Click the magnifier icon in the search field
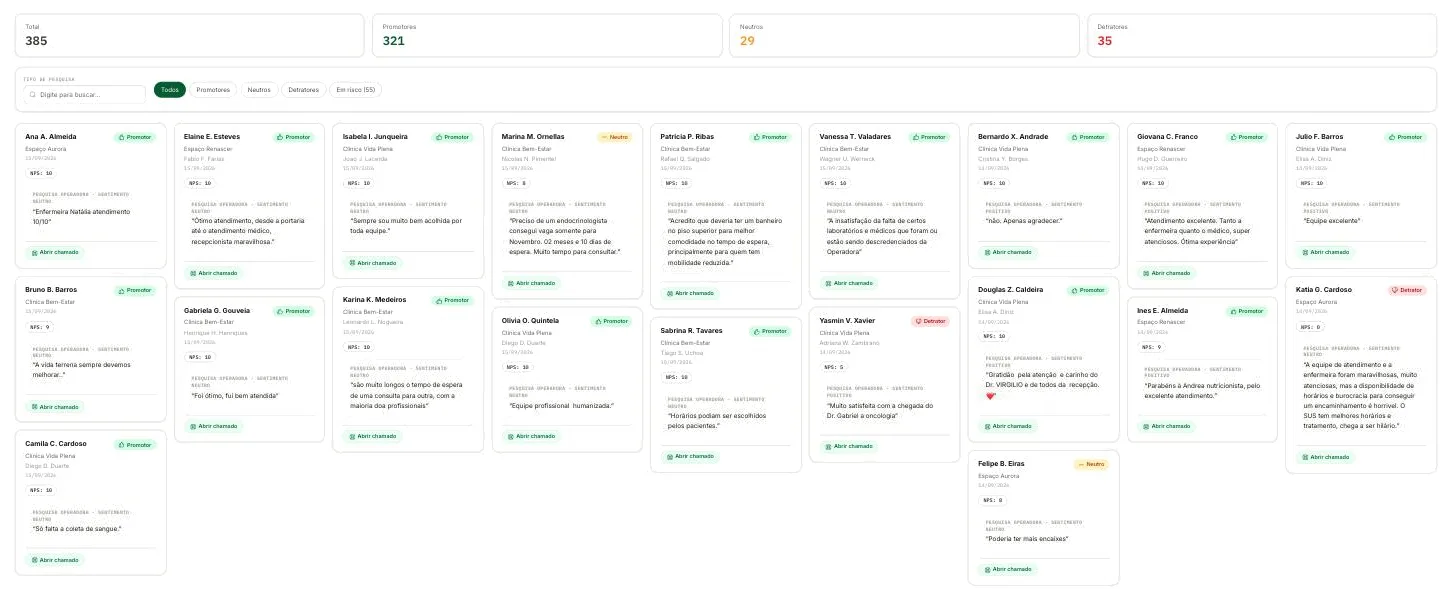 coord(33,94)
